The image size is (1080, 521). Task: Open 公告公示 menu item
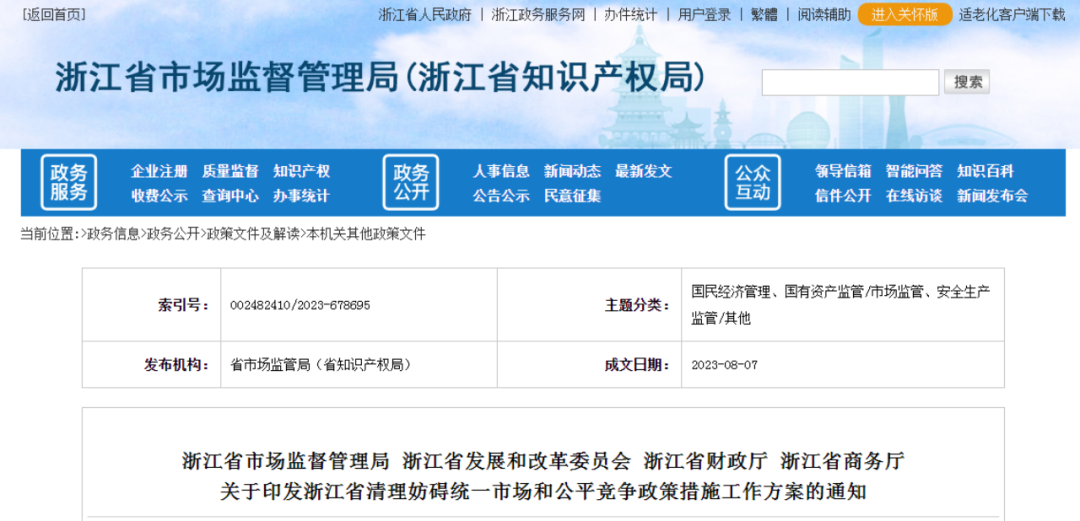(501, 196)
